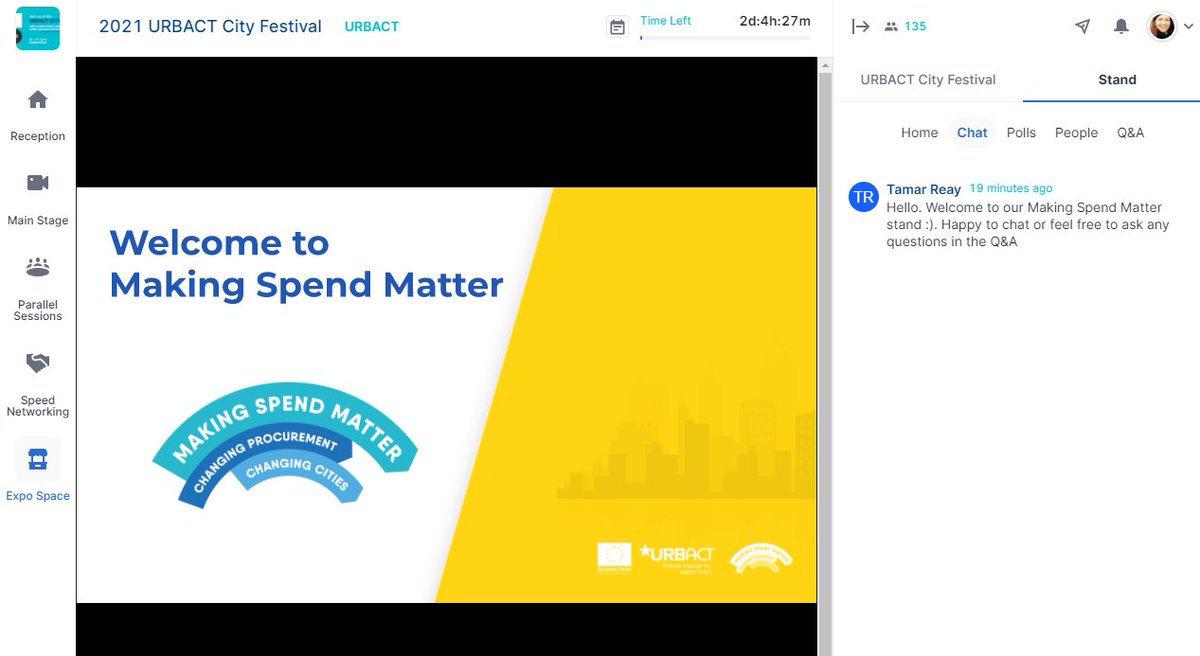Click the 2021 URBACT City Festival title
Screen dimensions: 1200x656
click(210, 26)
